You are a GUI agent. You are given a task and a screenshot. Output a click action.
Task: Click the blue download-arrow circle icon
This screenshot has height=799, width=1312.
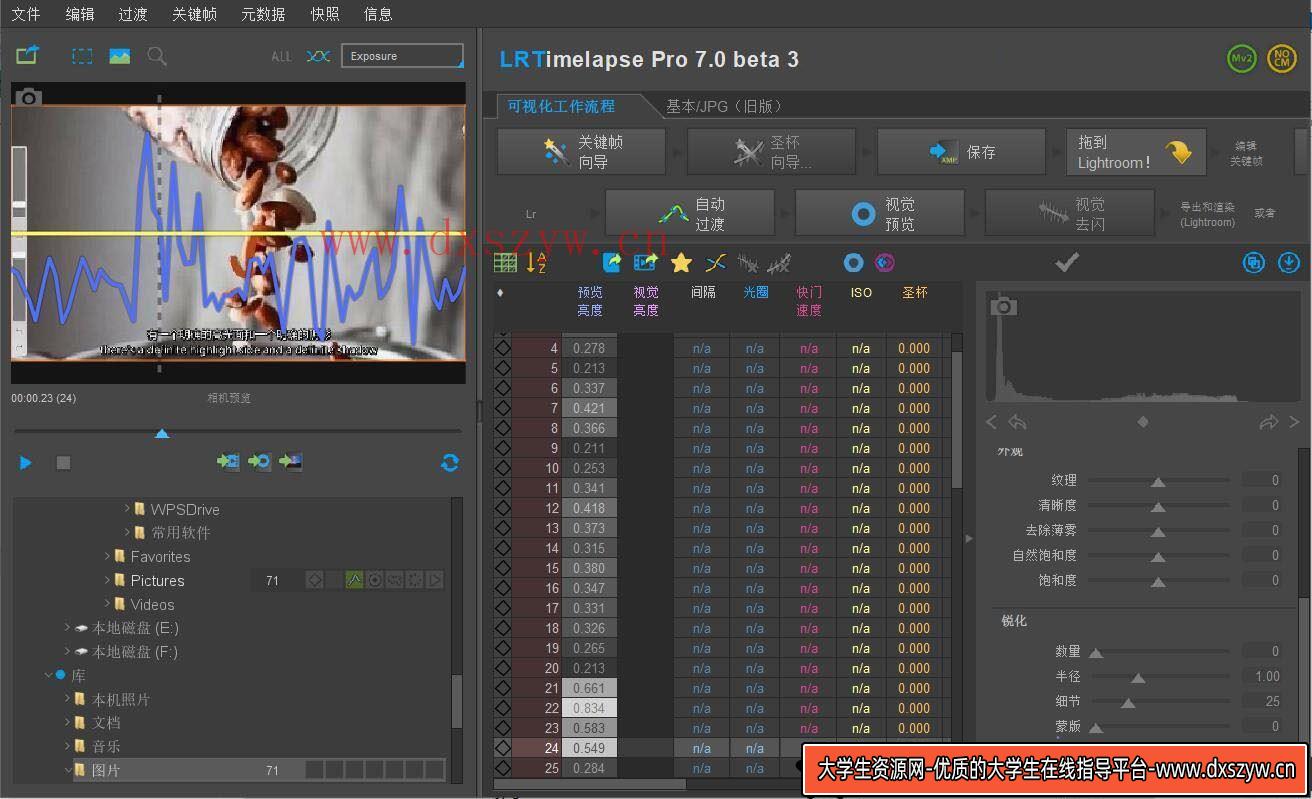point(1289,263)
